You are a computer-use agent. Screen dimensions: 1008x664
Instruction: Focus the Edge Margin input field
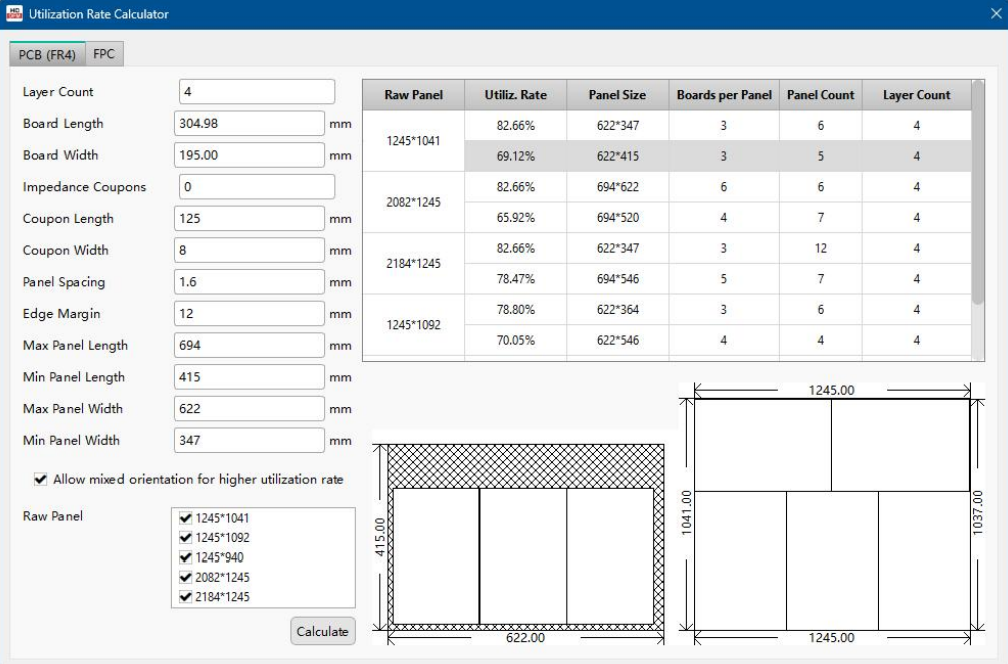[250, 314]
